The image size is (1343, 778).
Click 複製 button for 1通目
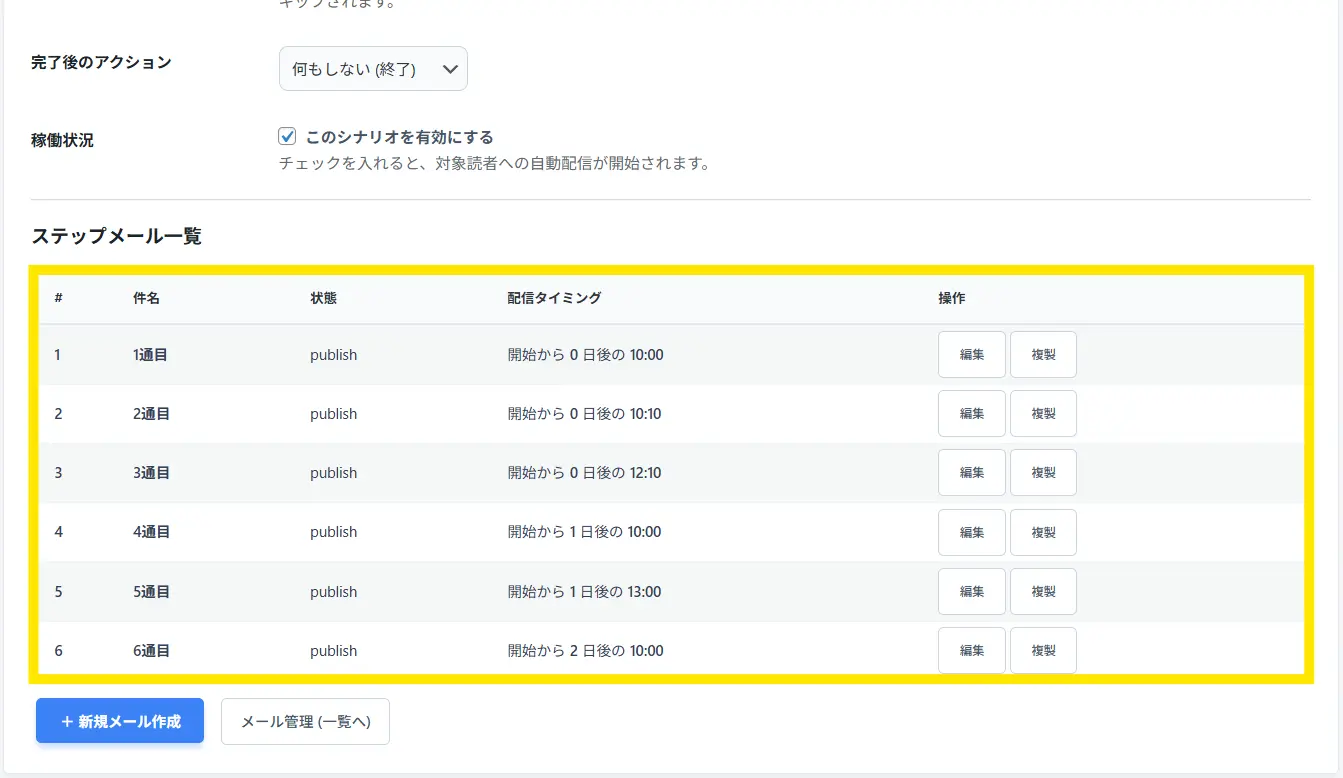(x=1043, y=355)
